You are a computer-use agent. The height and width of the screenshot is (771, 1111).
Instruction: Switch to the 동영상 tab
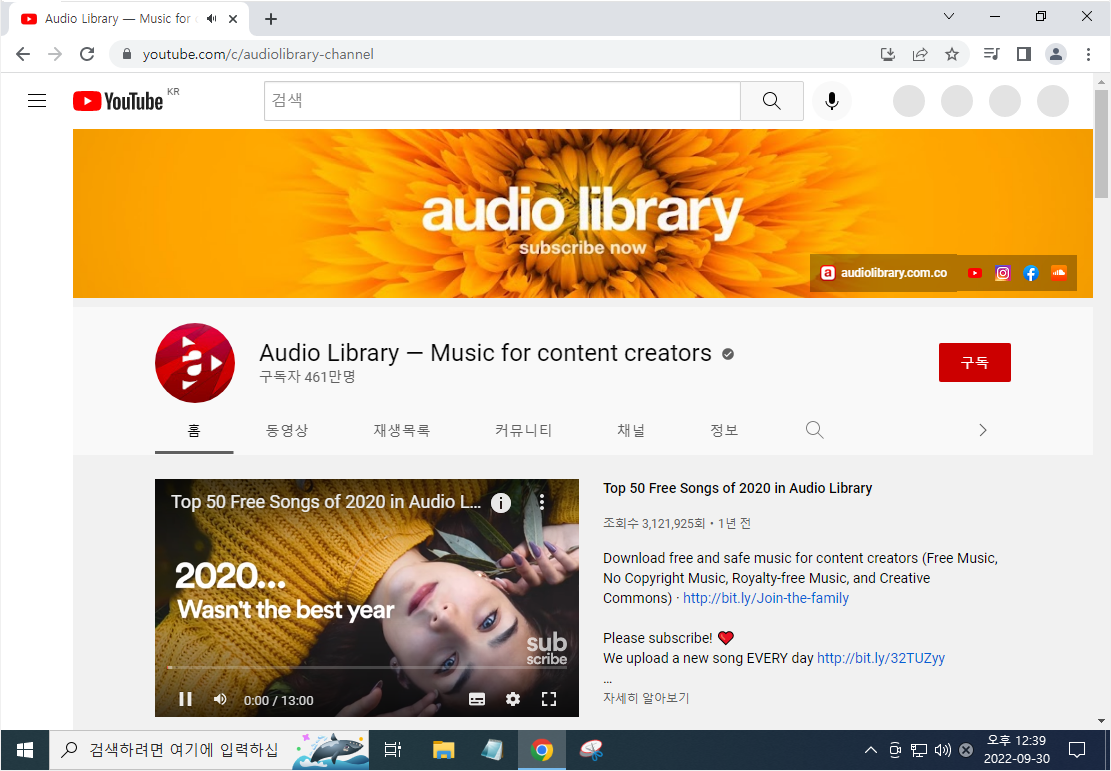tap(287, 430)
